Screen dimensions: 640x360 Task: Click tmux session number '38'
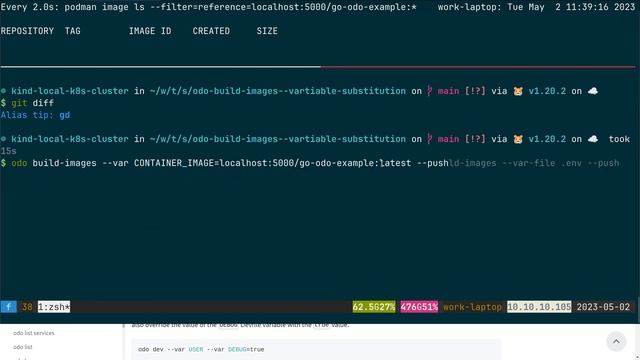click(27, 307)
